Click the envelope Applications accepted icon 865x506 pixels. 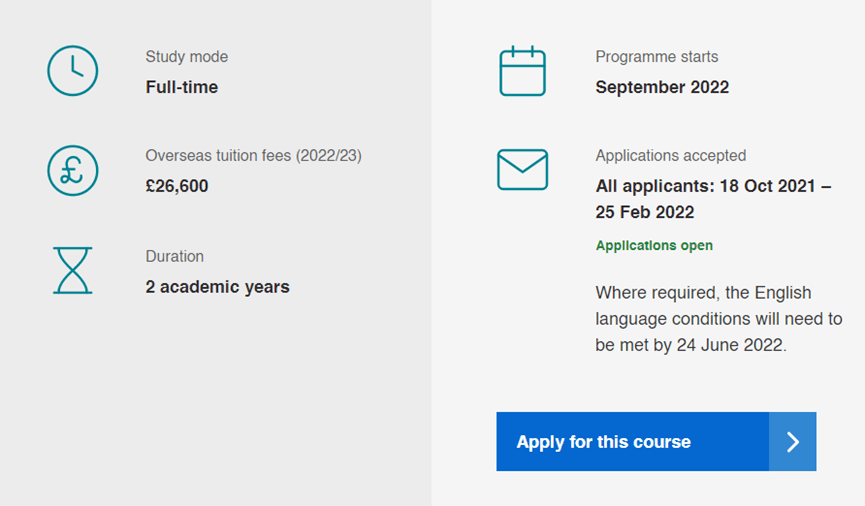pyautogui.click(x=522, y=170)
